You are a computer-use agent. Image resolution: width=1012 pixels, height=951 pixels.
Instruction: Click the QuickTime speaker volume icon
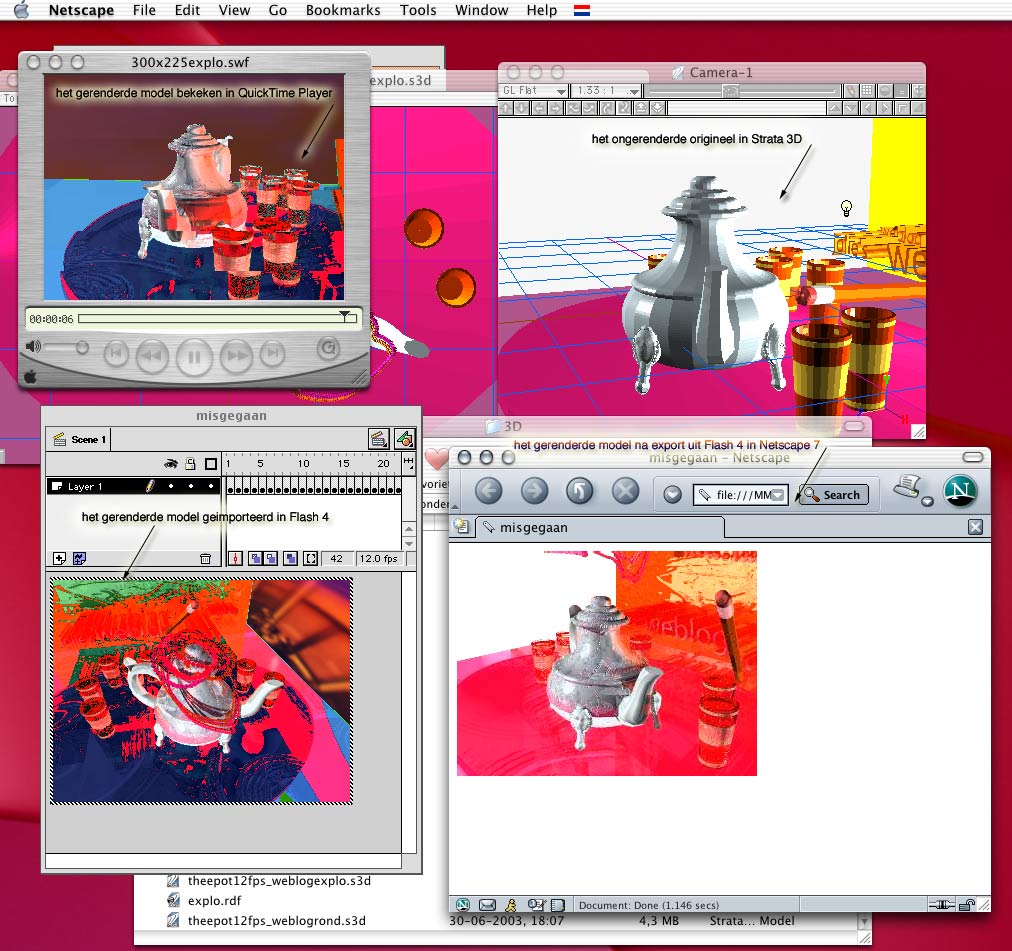tap(33, 347)
